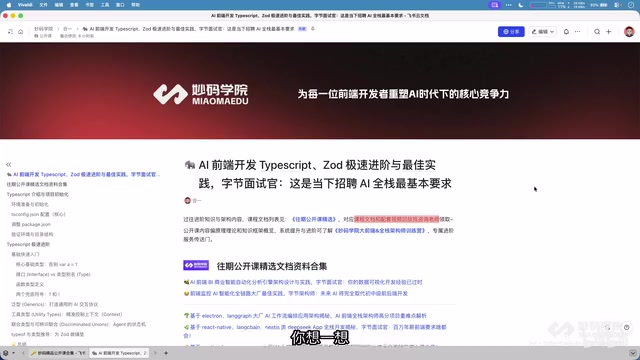Open Control Center in menu bar

tap(618, 5)
